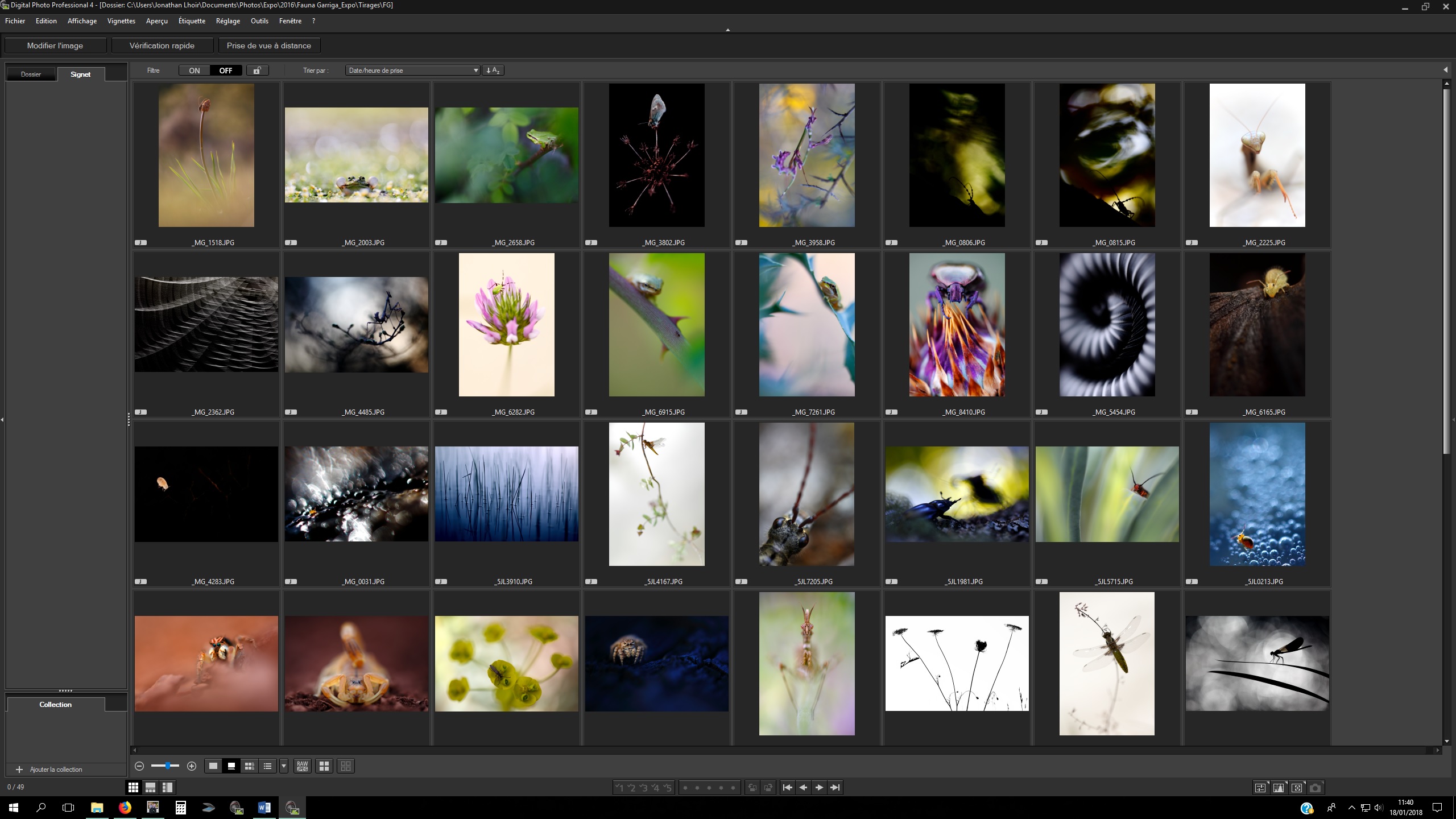Rotate image right icon
The height and width of the screenshot is (819, 1456).
pyautogui.click(x=768, y=788)
